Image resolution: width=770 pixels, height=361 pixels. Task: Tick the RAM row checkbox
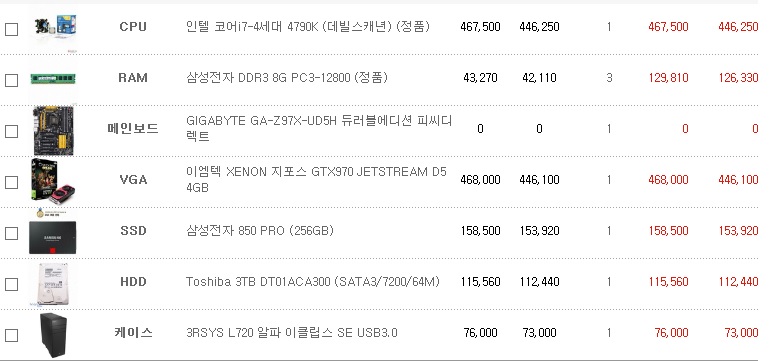click(x=11, y=80)
